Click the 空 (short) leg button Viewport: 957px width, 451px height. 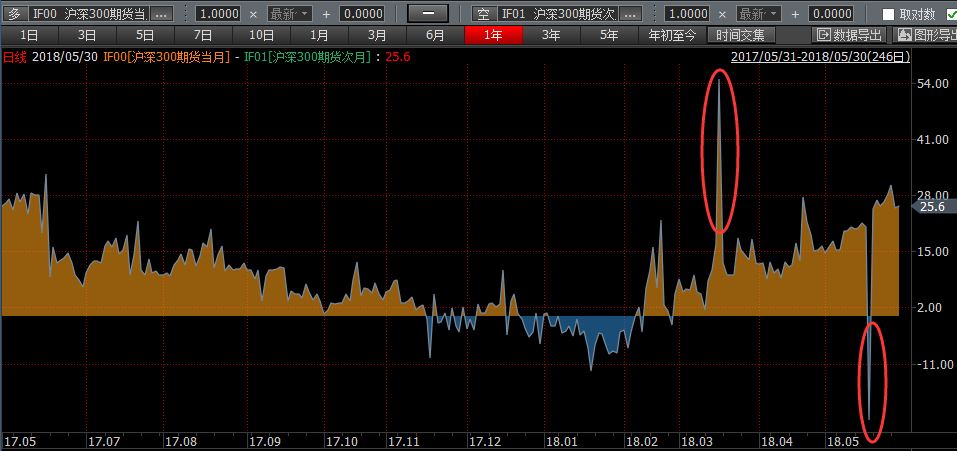coord(483,14)
